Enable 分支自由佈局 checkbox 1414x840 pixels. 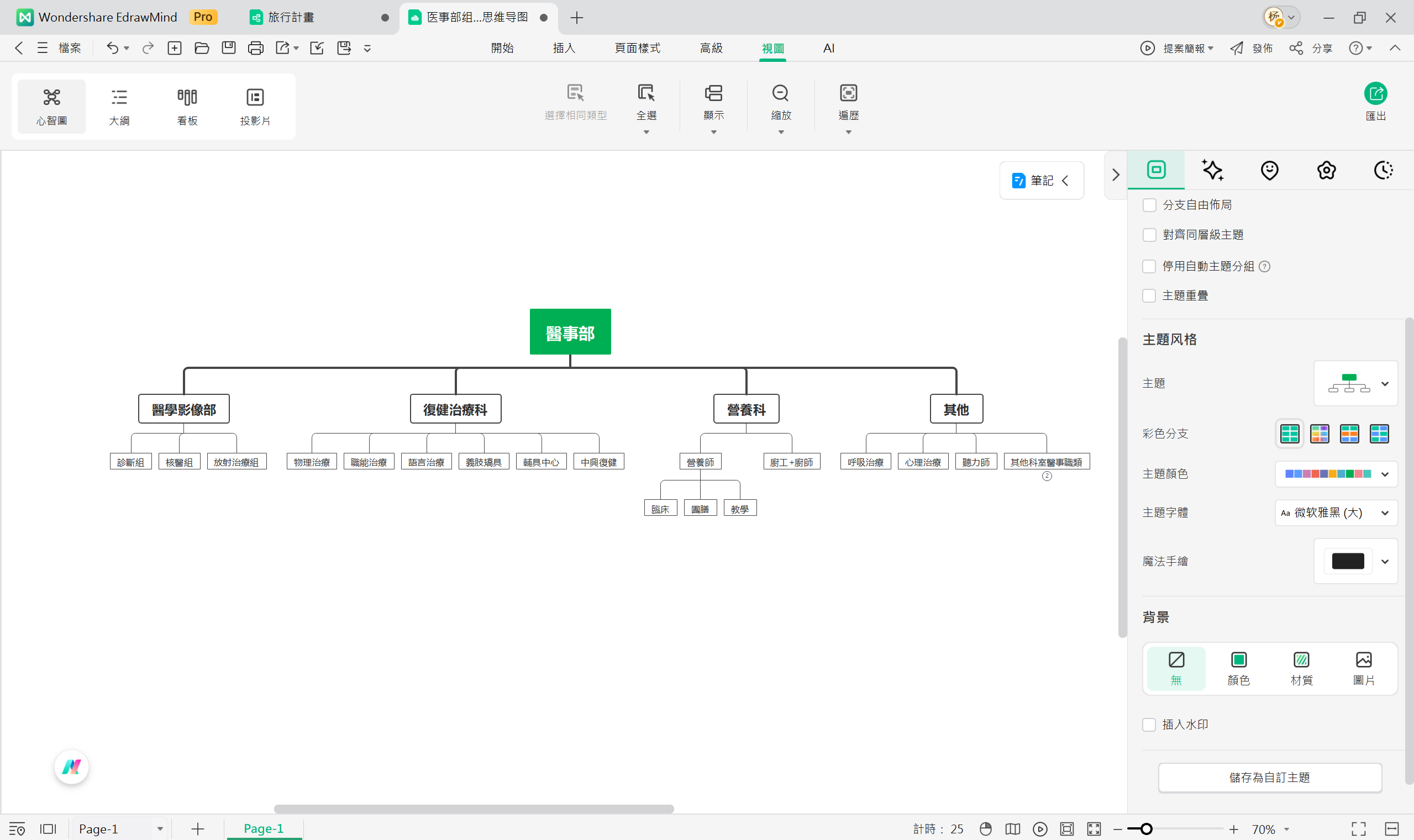(1149, 205)
